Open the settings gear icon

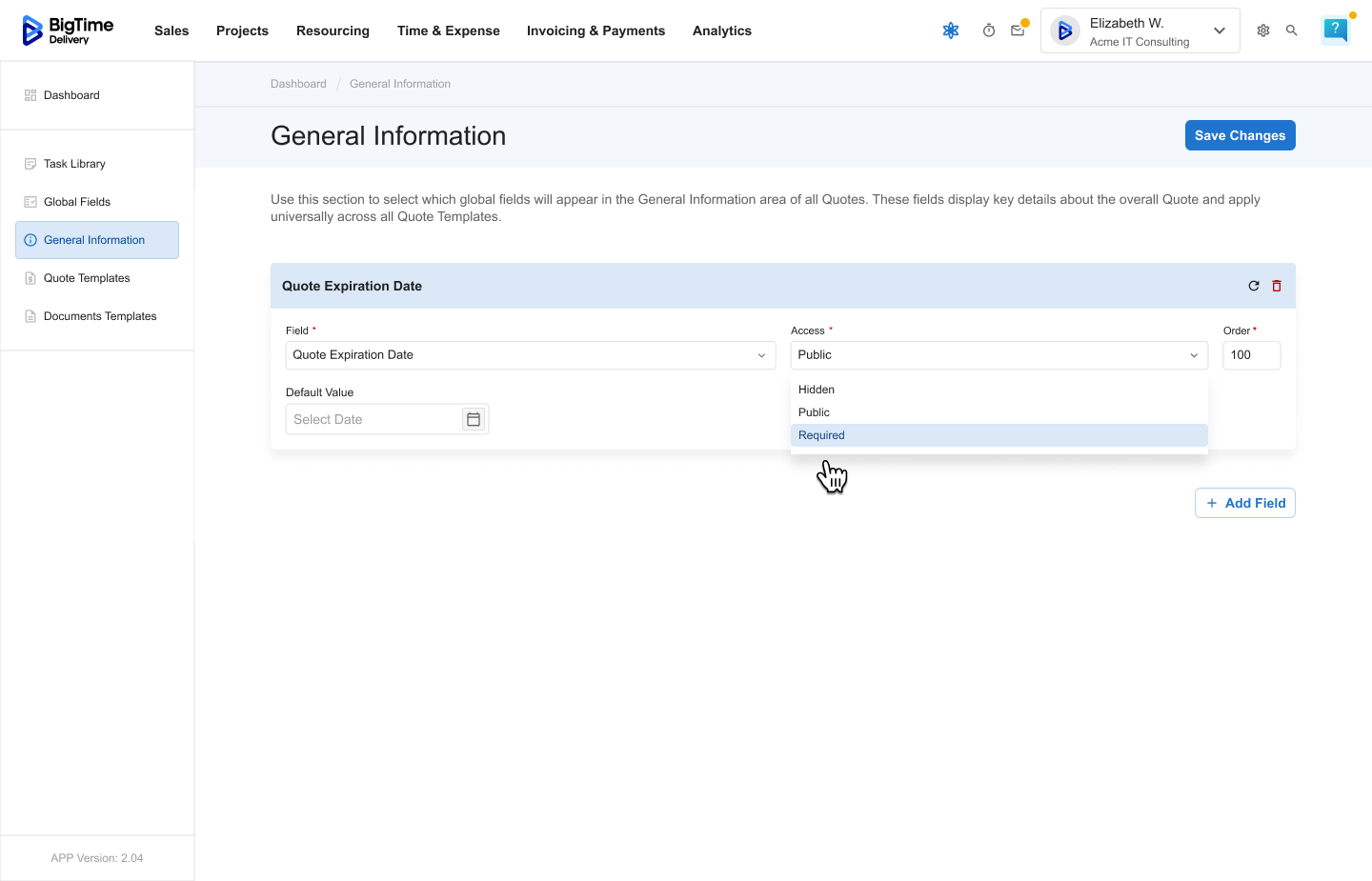point(1263,30)
